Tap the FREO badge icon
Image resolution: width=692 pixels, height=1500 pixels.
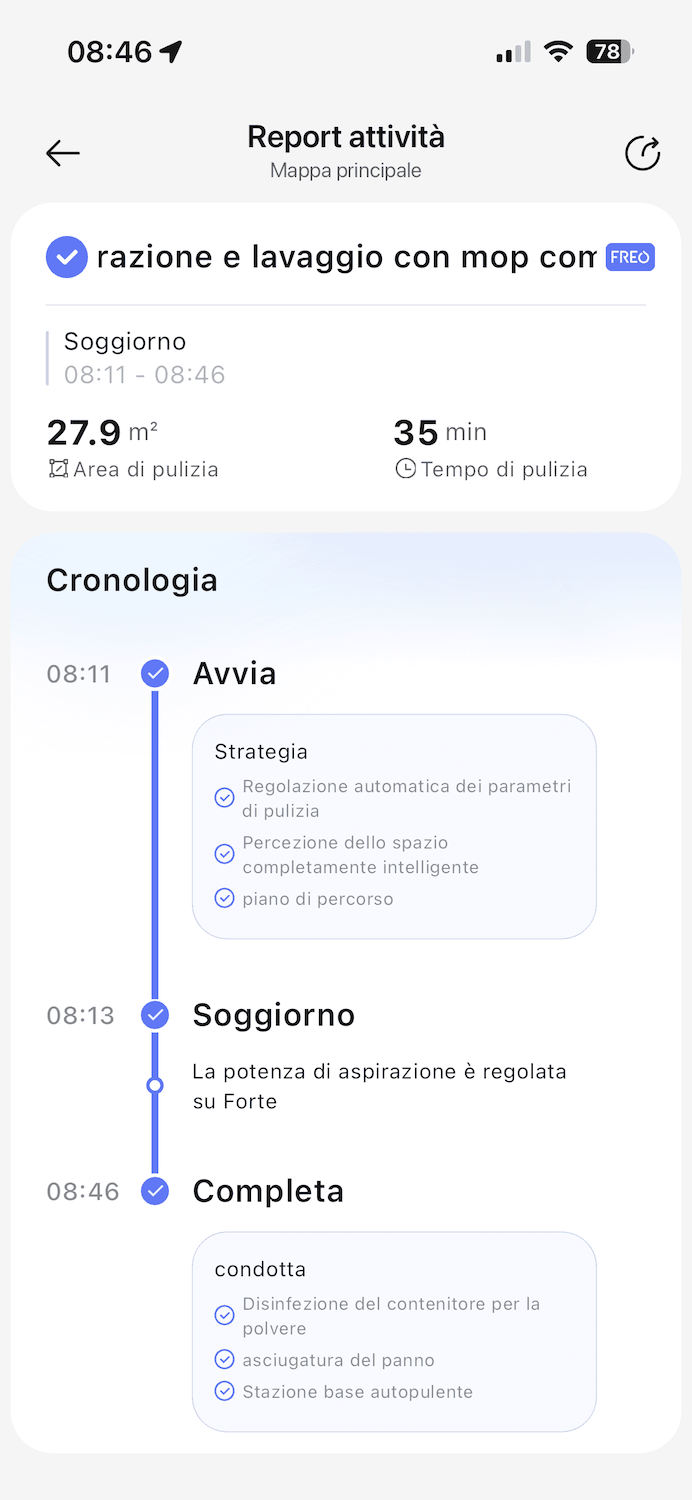(630, 257)
